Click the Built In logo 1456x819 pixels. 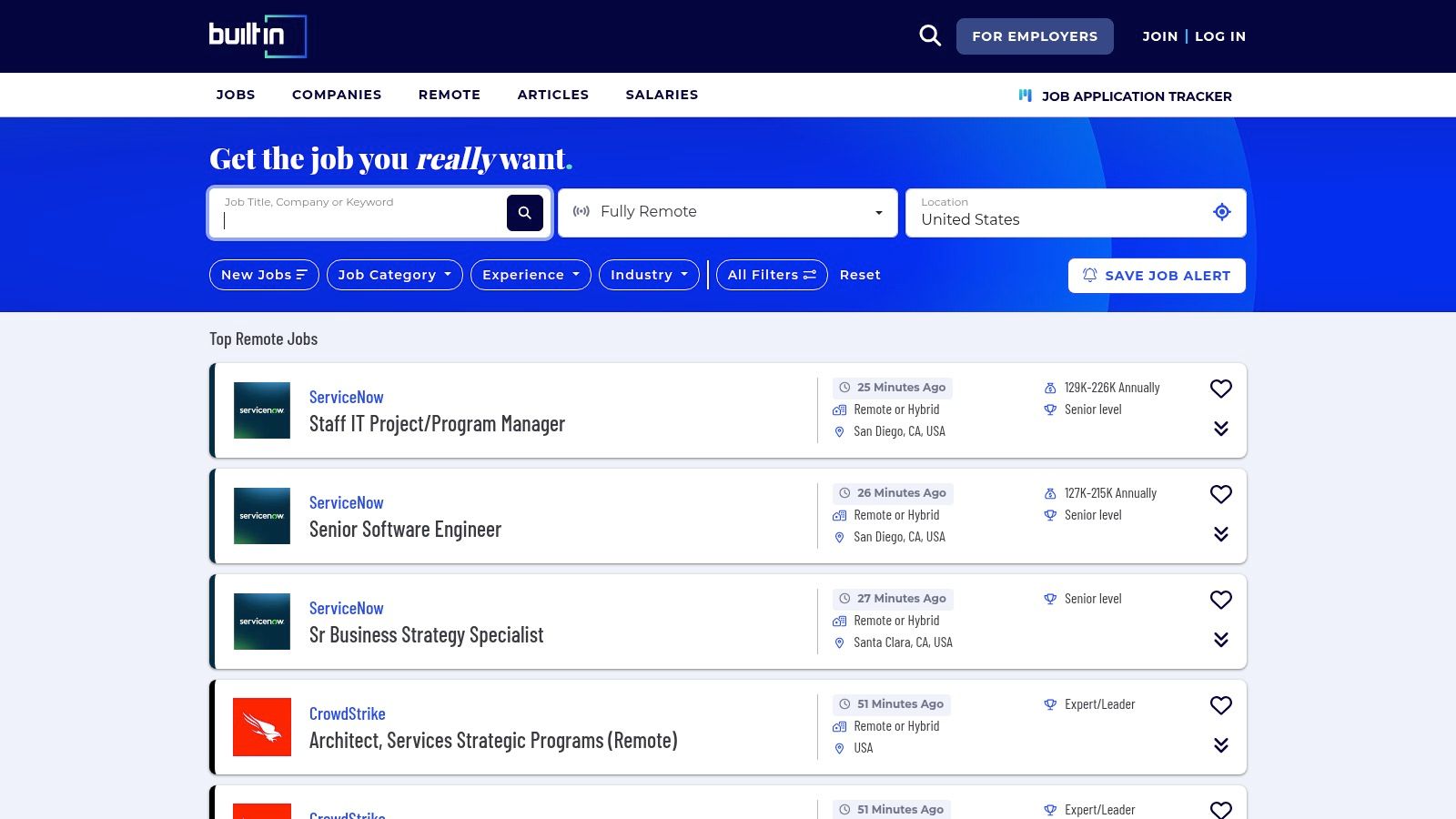click(258, 36)
